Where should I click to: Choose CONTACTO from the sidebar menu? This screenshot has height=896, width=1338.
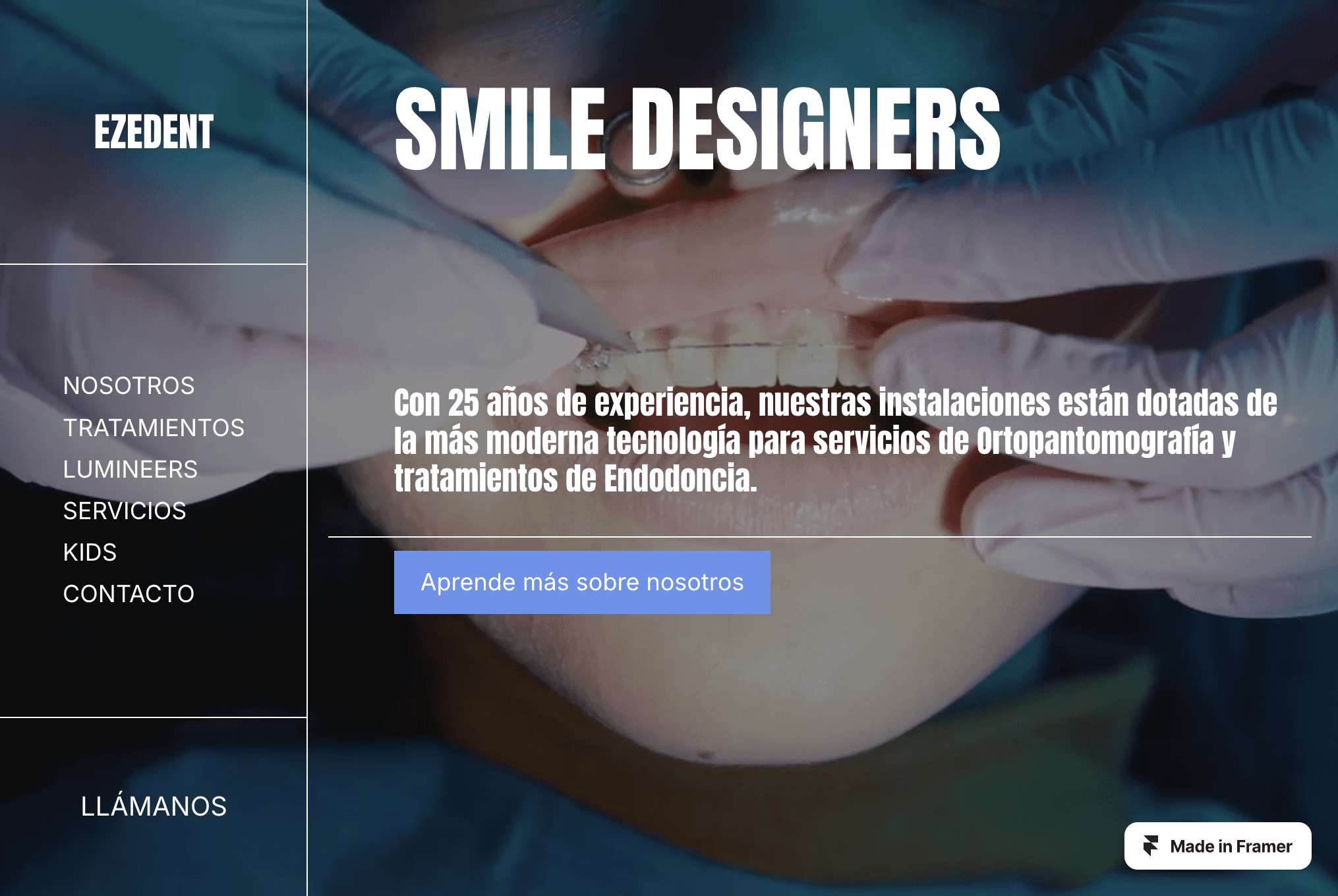pyautogui.click(x=129, y=594)
